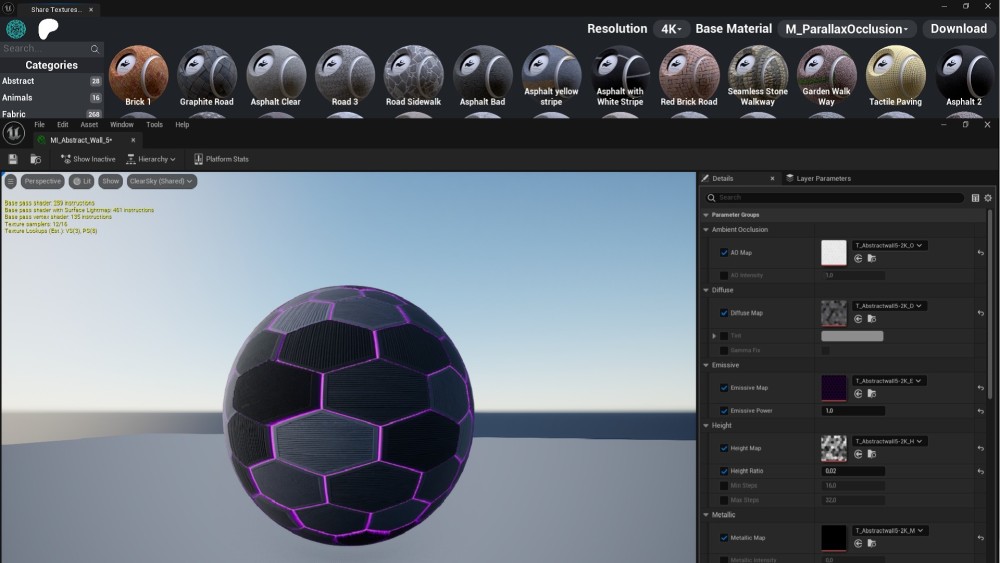
Task: Click the Browse to asset toolbar icon
Action: point(36,159)
